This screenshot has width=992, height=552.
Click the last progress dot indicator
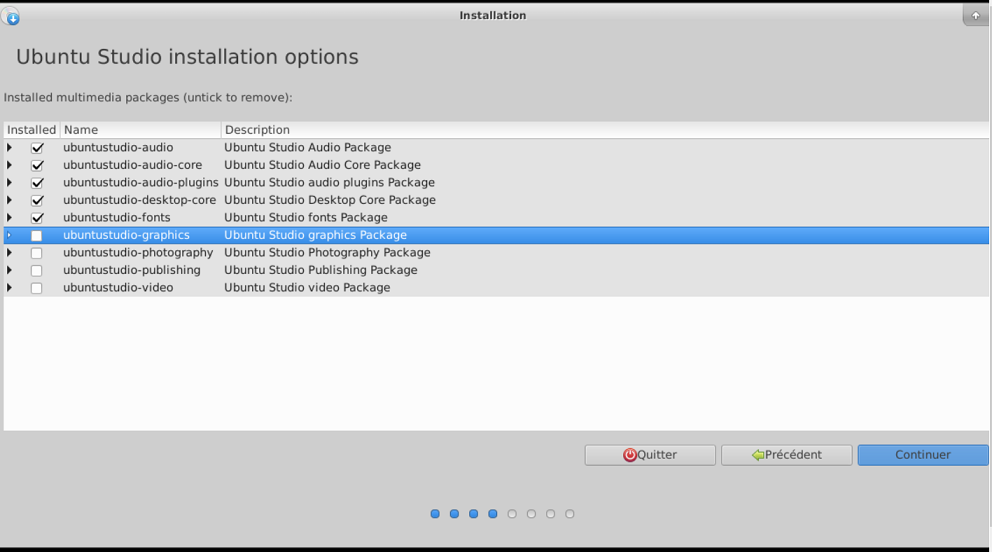570,514
